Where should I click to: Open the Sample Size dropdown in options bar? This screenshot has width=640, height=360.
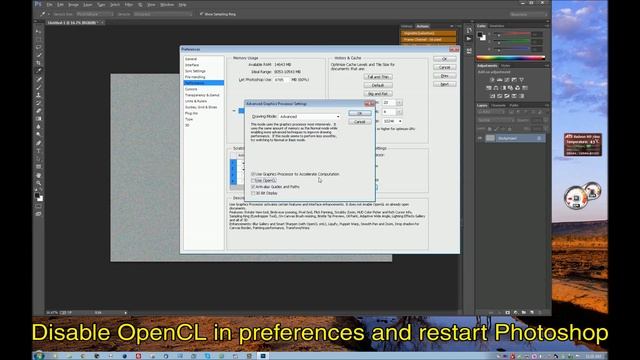click(x=95, y=14)
